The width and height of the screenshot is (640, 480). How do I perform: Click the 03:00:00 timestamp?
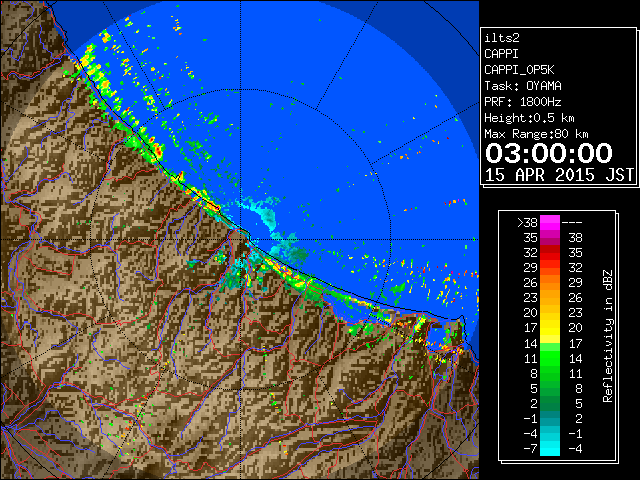[549, 153]
